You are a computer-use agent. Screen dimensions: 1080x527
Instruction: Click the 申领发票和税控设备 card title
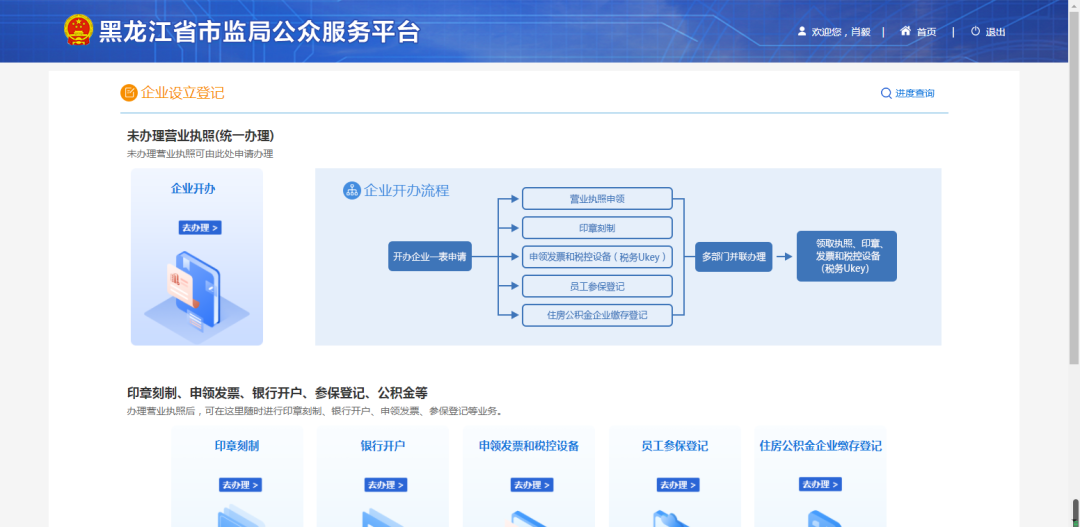[529, 446]
